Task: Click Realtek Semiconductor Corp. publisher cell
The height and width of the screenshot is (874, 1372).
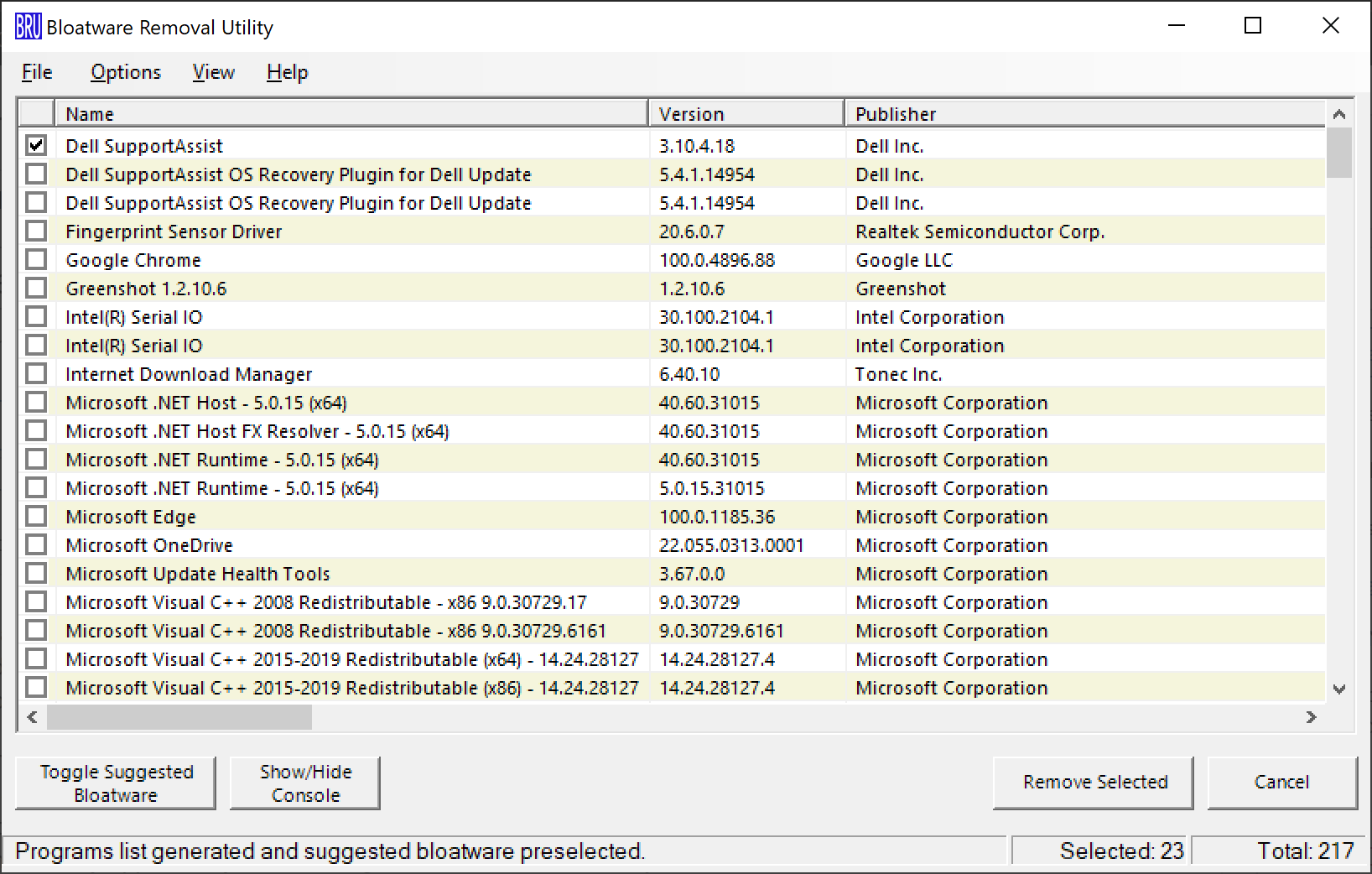Action: [980, 232]
